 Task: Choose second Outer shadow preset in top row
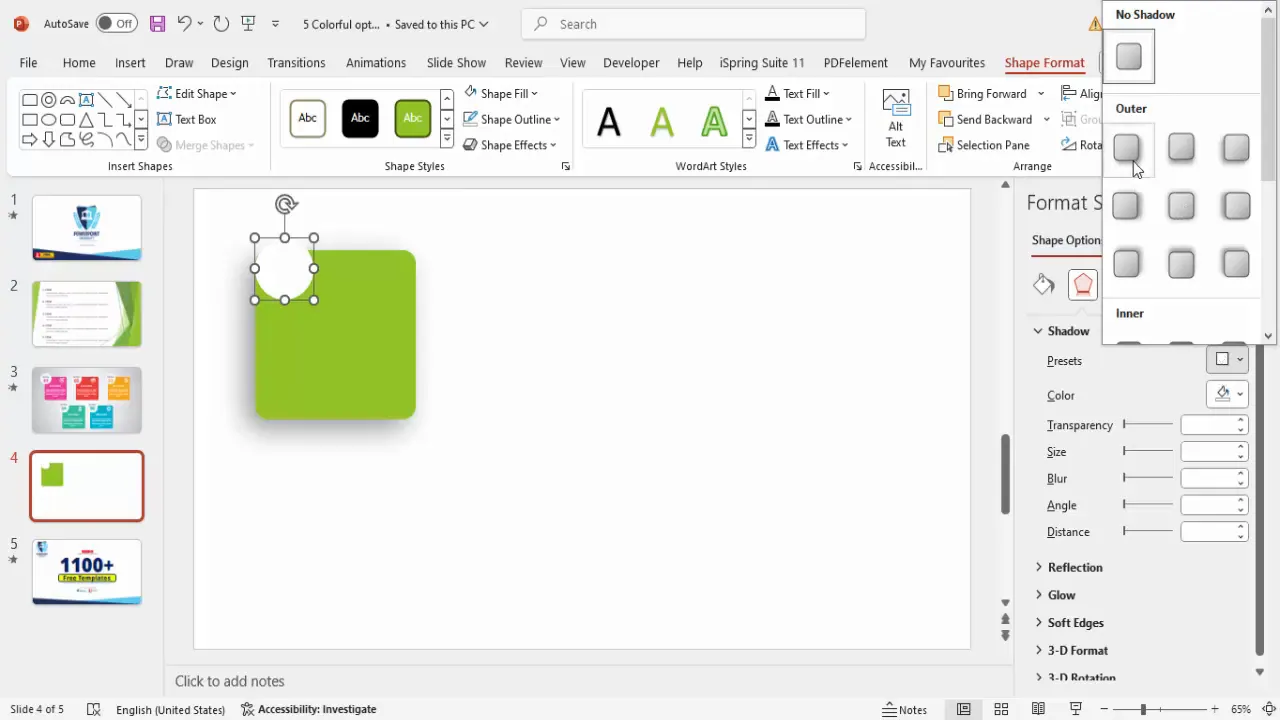click(1181, 148)
